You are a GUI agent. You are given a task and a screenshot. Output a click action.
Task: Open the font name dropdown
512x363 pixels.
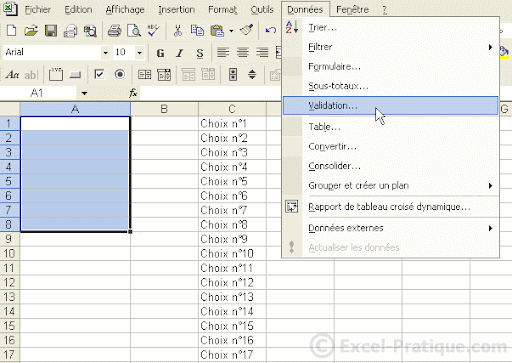[105, 53]
